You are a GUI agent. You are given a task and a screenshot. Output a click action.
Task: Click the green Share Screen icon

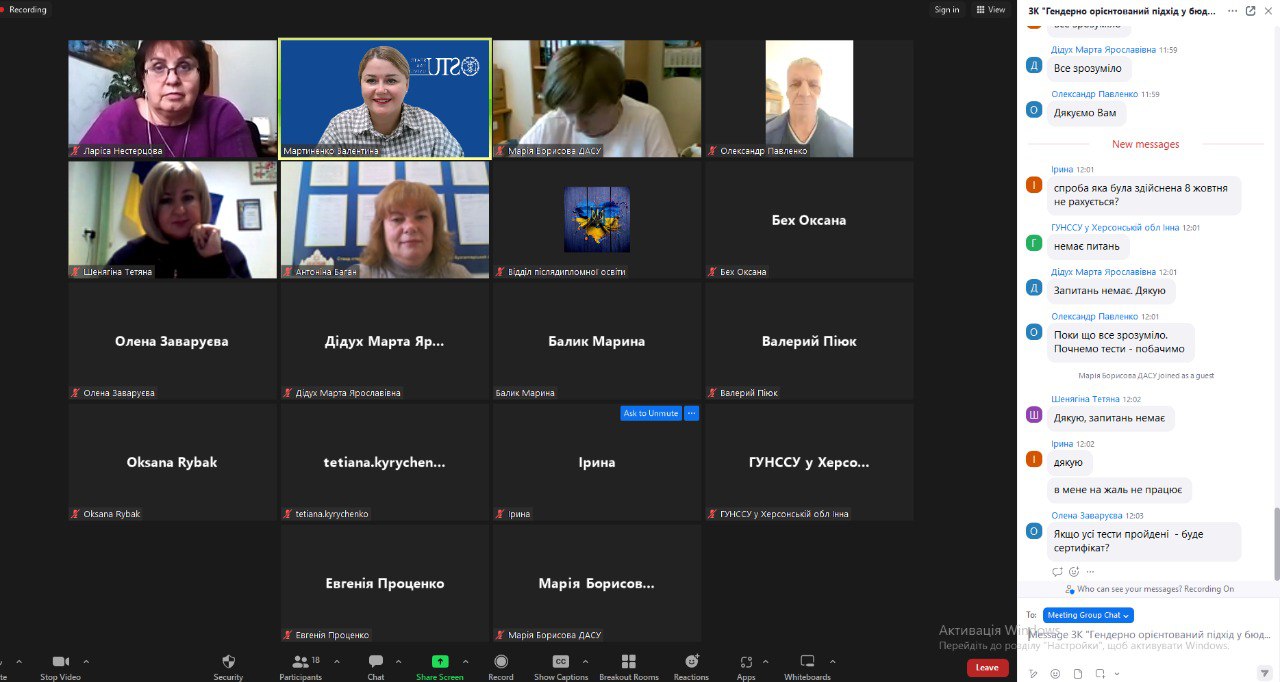[x=440, y=662]
